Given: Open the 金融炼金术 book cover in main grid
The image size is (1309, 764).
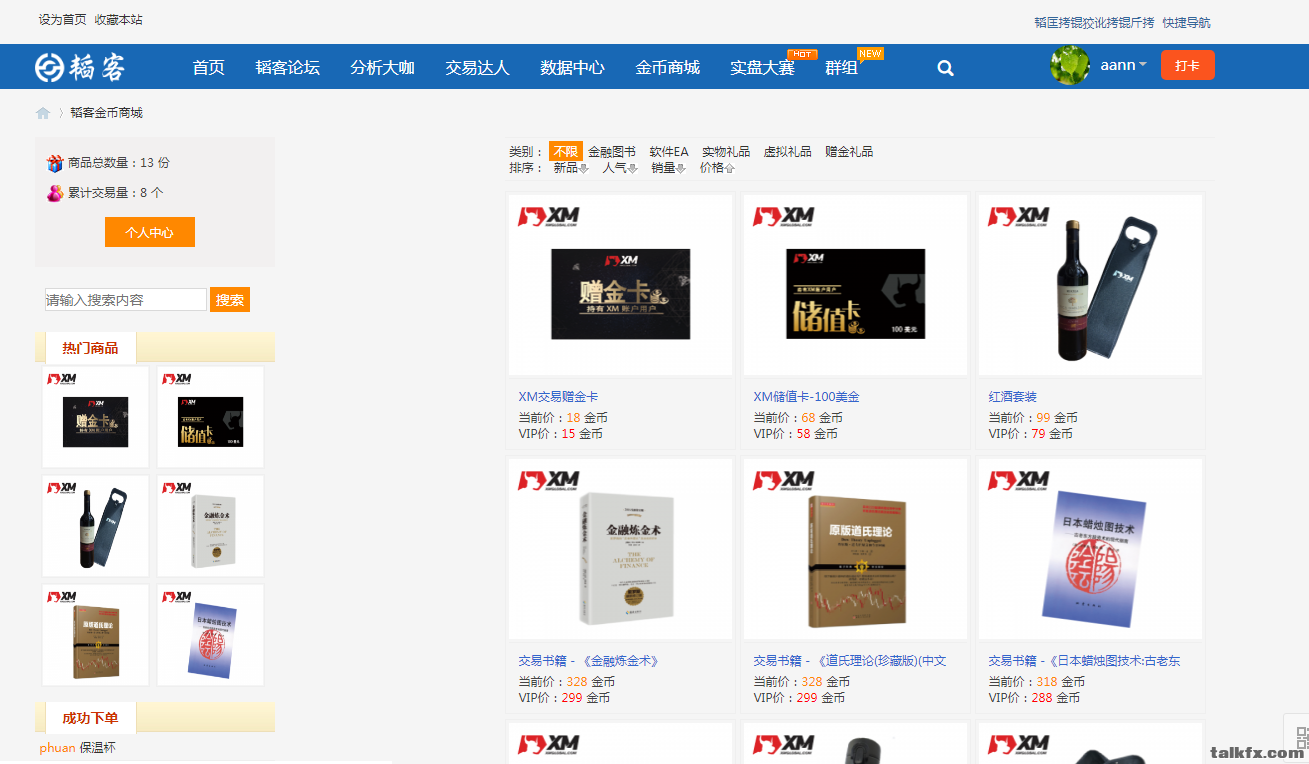Looking at the screenshot, I should (x=621, y=549).
